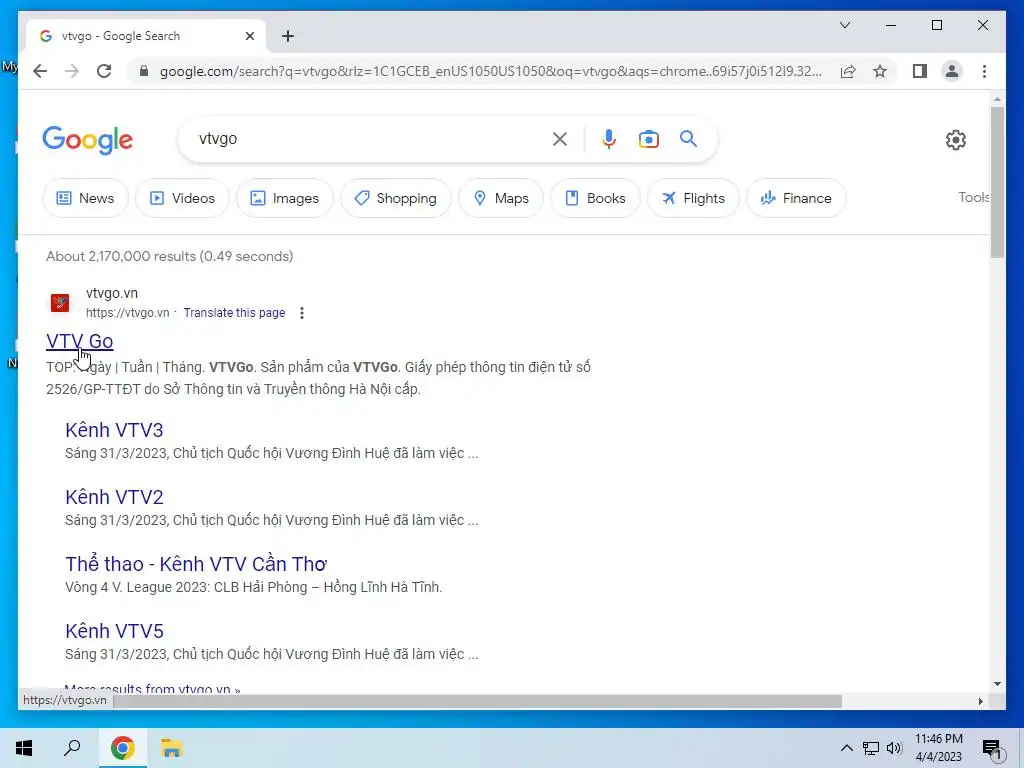1024x768 pixels.
Task: Close the vtvgo Google Search tab
Action: 249,36
